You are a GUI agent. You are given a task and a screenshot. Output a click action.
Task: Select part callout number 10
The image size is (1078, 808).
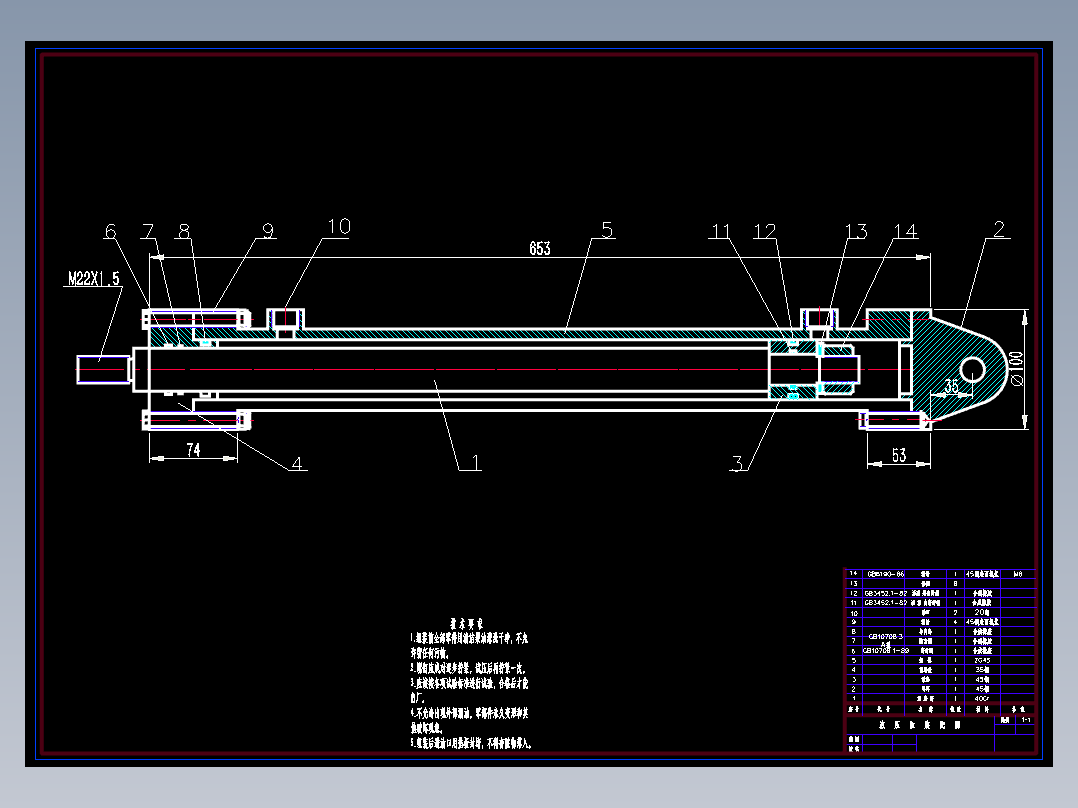pyautogui.click(x=339, y=227)
